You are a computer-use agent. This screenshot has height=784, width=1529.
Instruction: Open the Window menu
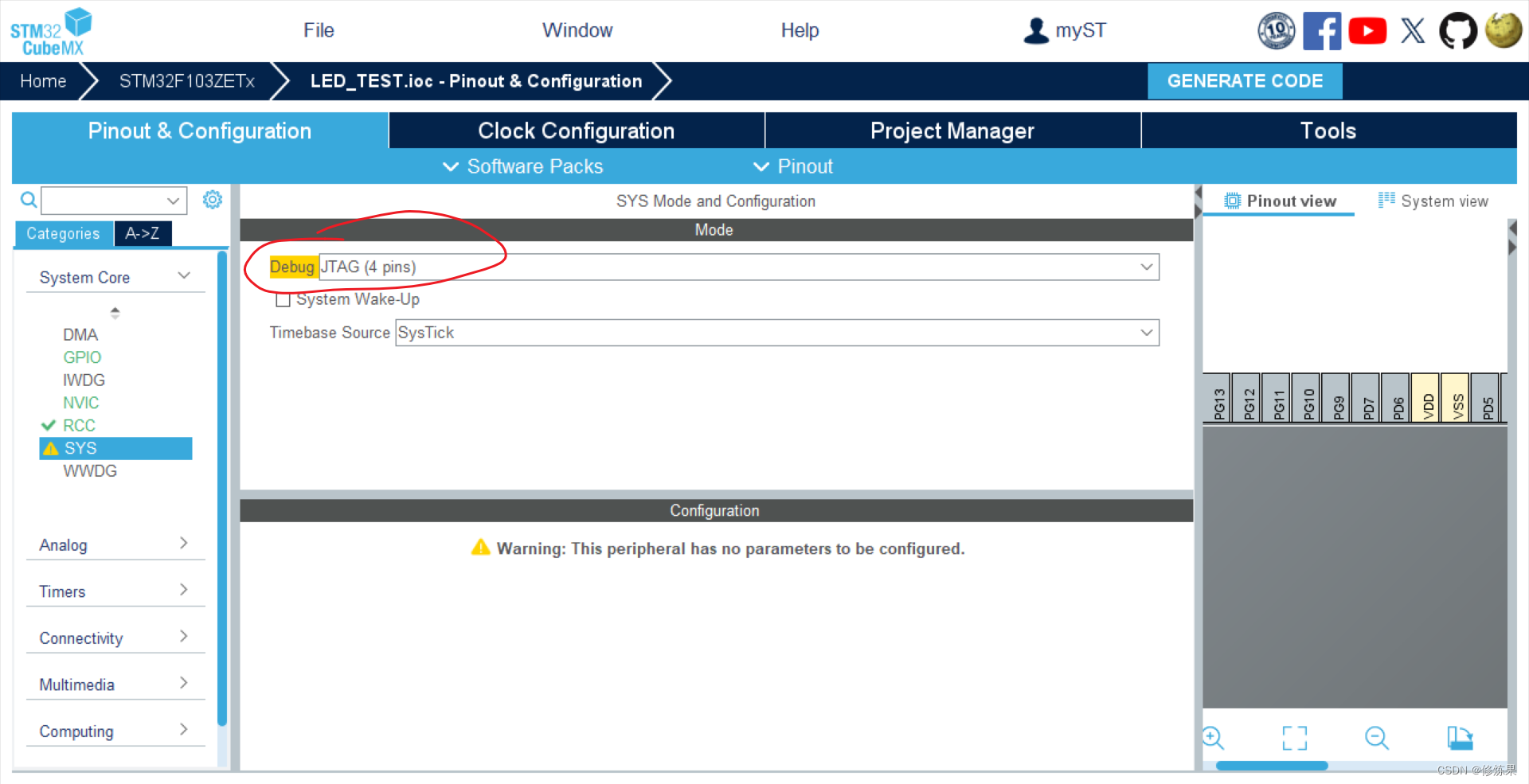click(577, 30)
